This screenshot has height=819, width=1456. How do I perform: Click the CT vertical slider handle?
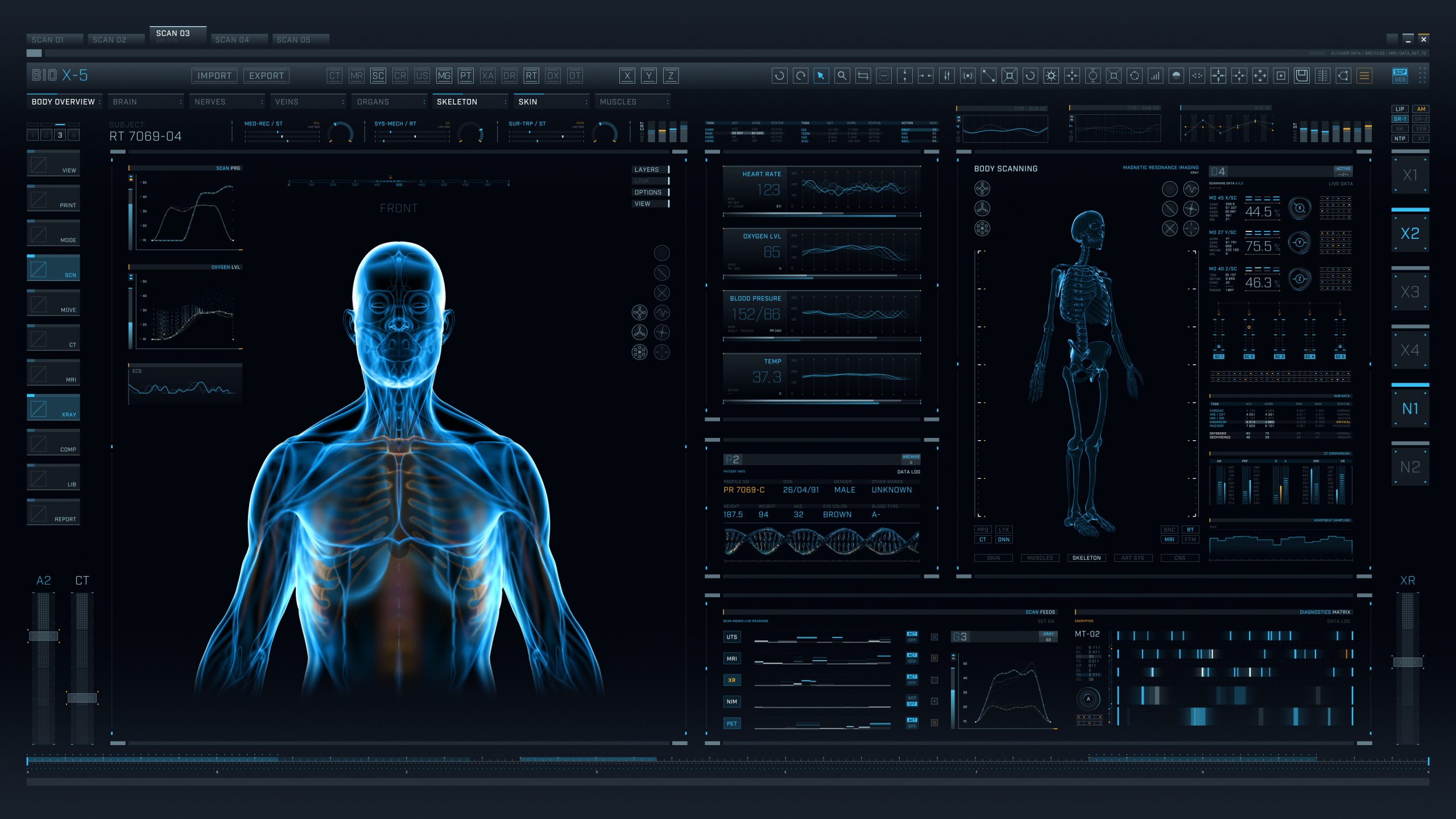(82, 698)
